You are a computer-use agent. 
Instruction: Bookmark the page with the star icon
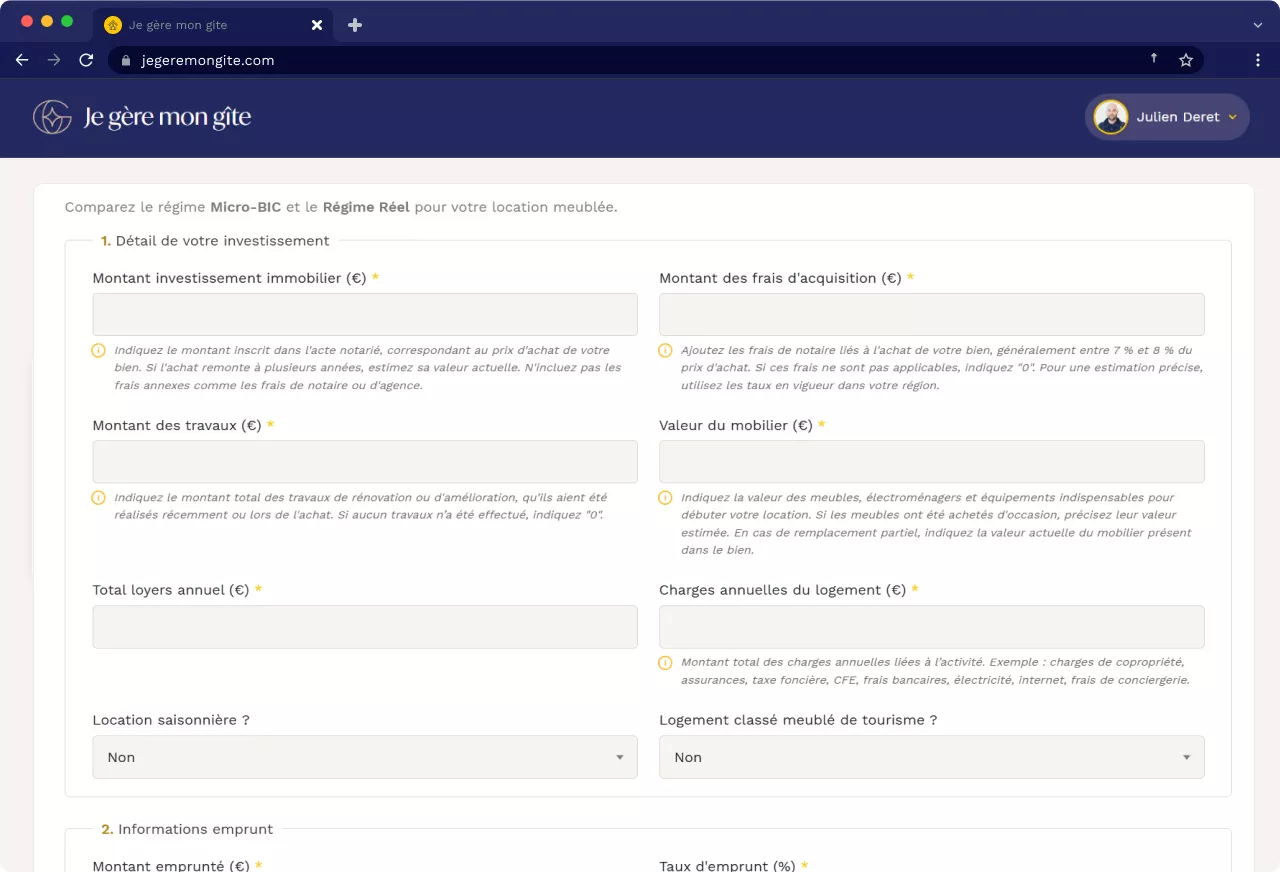[x=1186, y=60]
